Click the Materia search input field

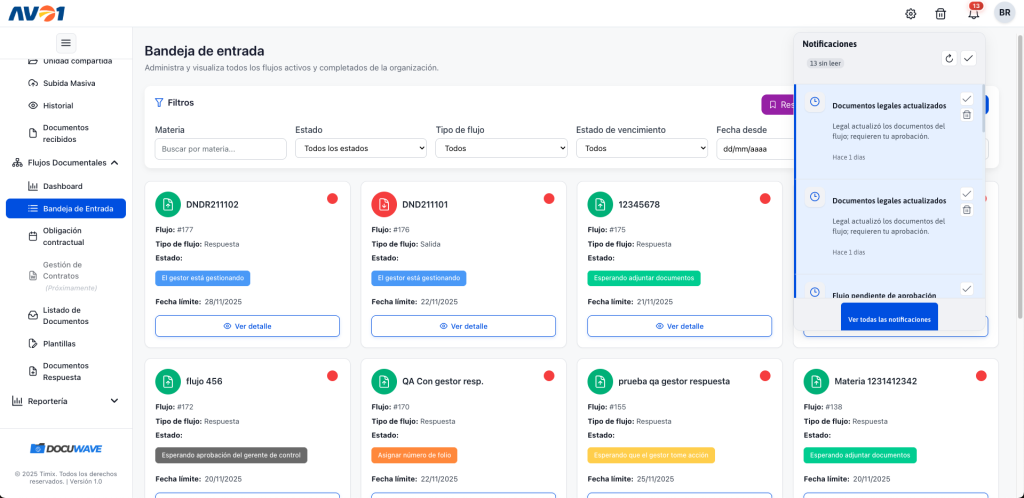220,148
